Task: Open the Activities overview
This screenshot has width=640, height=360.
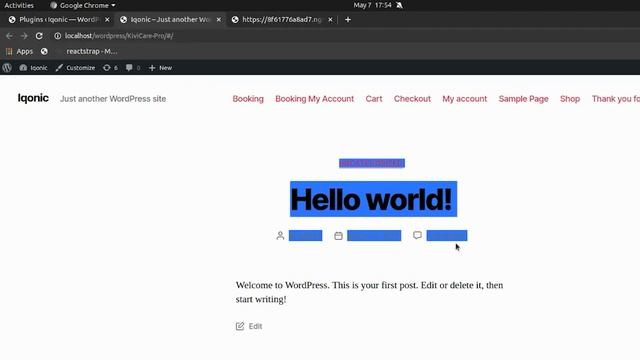Action: [19, 5]
